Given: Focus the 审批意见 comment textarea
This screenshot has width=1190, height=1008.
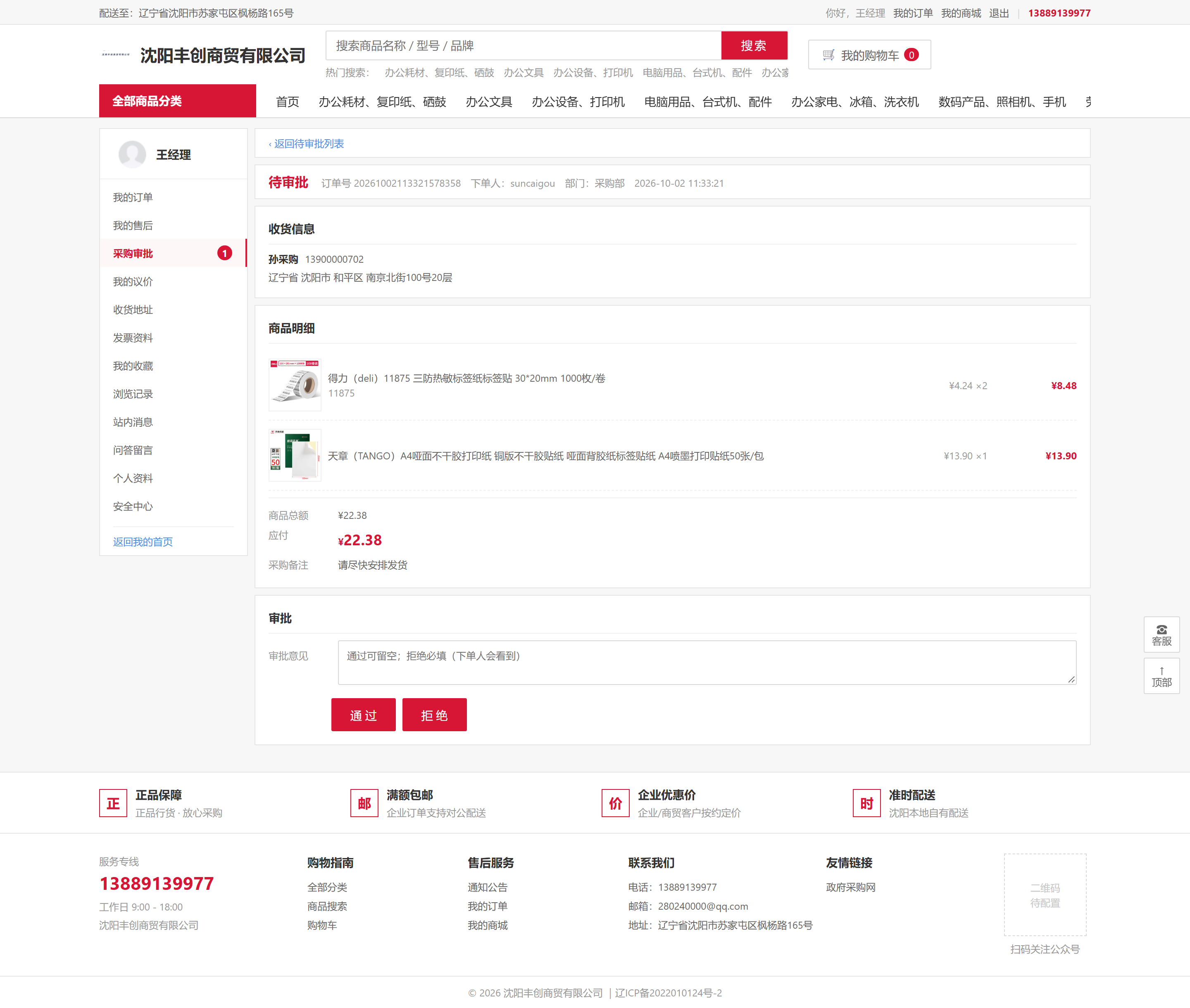Looking at the screenshot, I should click(707, 663).
